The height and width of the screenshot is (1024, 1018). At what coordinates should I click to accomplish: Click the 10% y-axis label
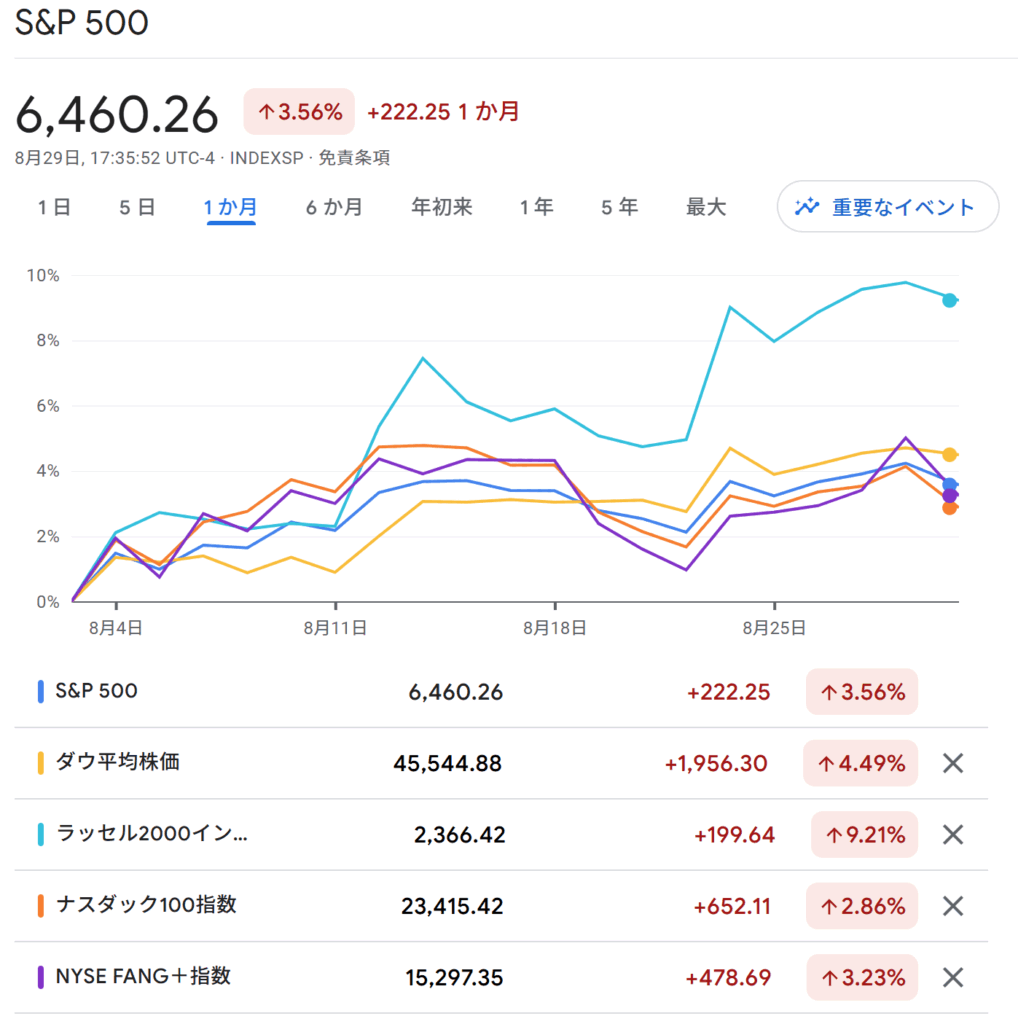coord(43,276)
